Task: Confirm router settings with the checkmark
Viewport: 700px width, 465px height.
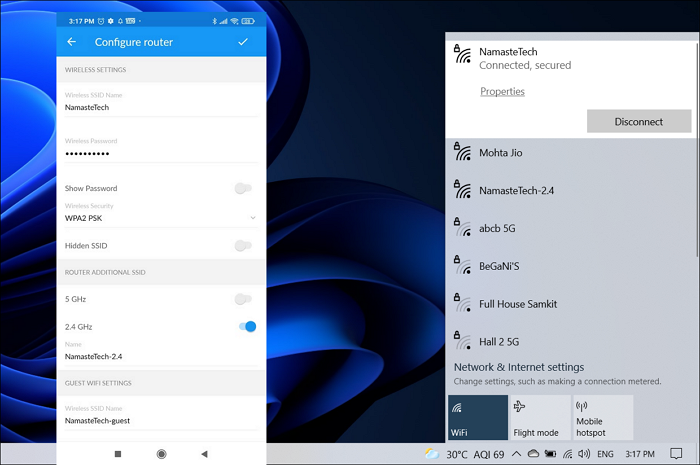Action: point(243,42)
